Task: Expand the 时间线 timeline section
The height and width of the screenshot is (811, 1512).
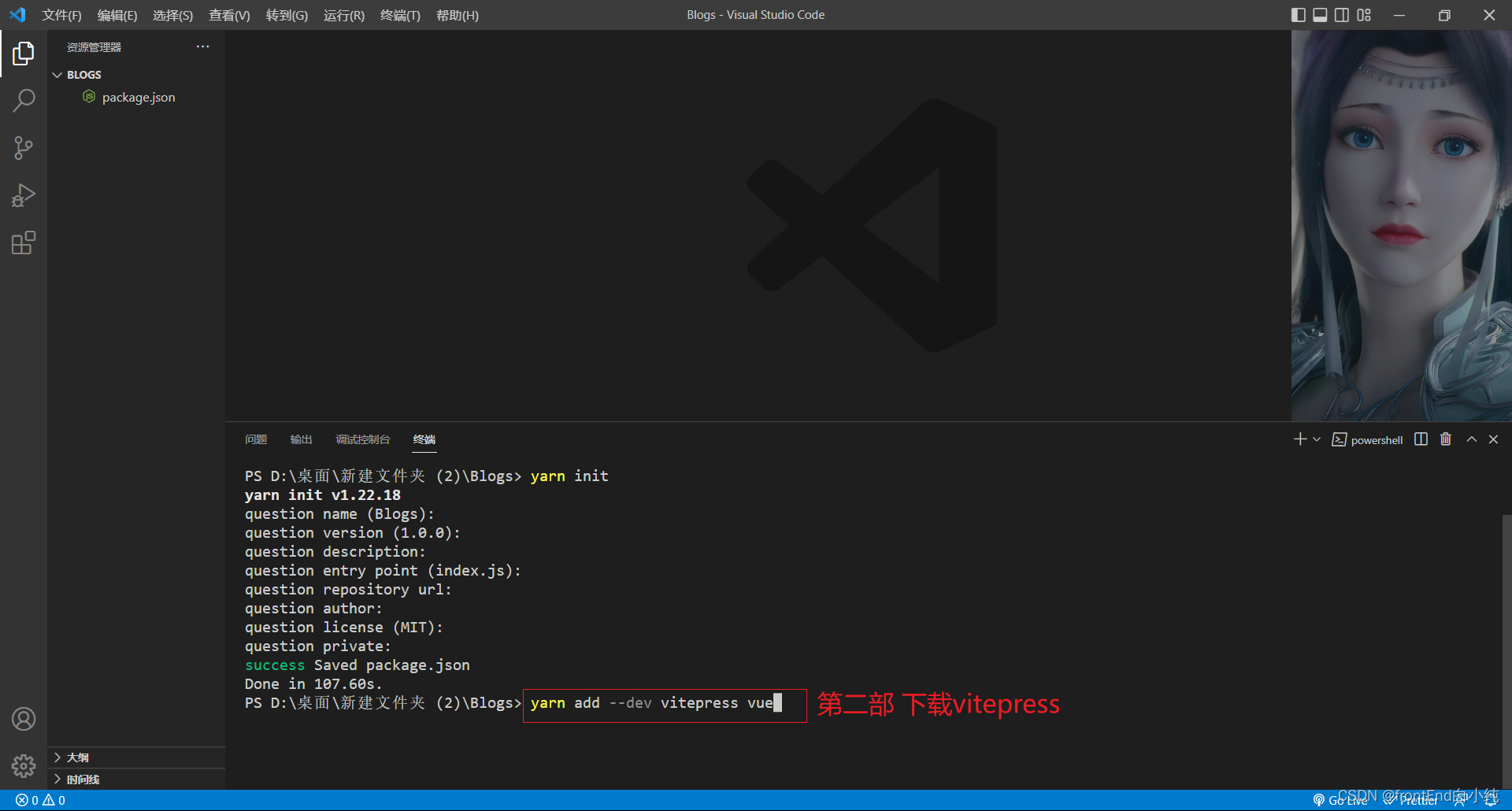Action: 136,780
